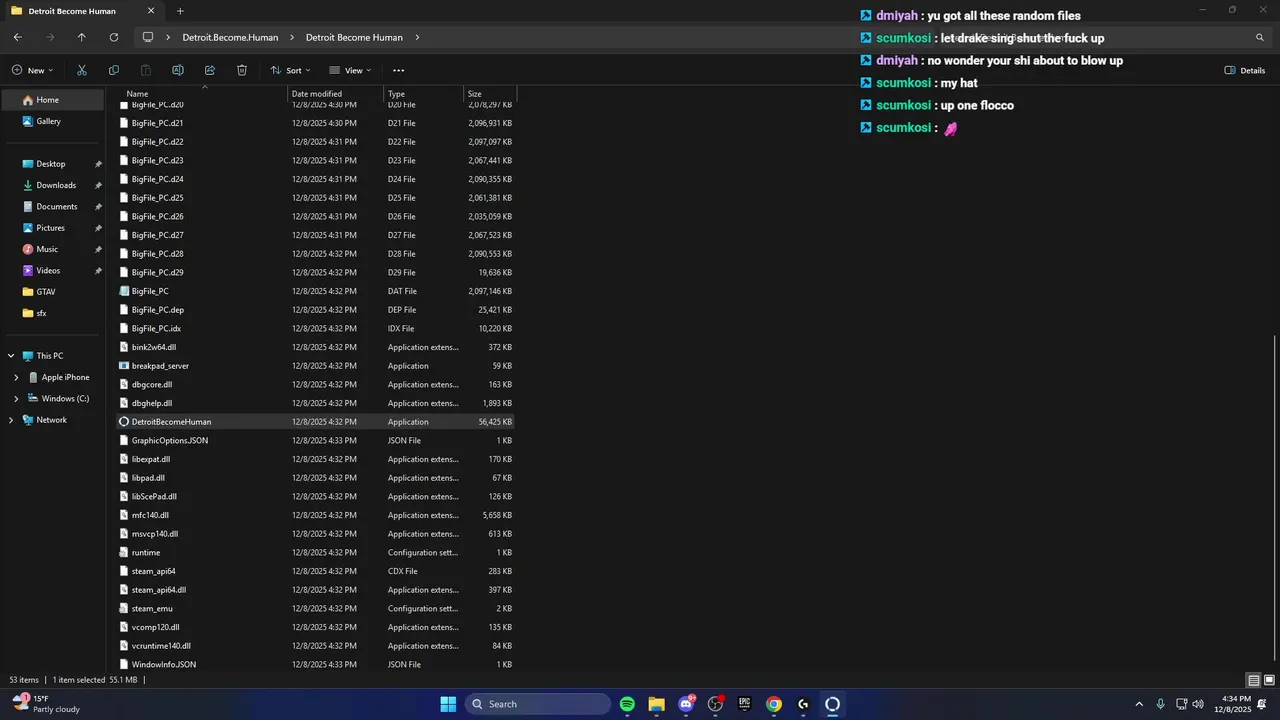
Task: Open the volume tray icon
Action: pos(1198,704)
